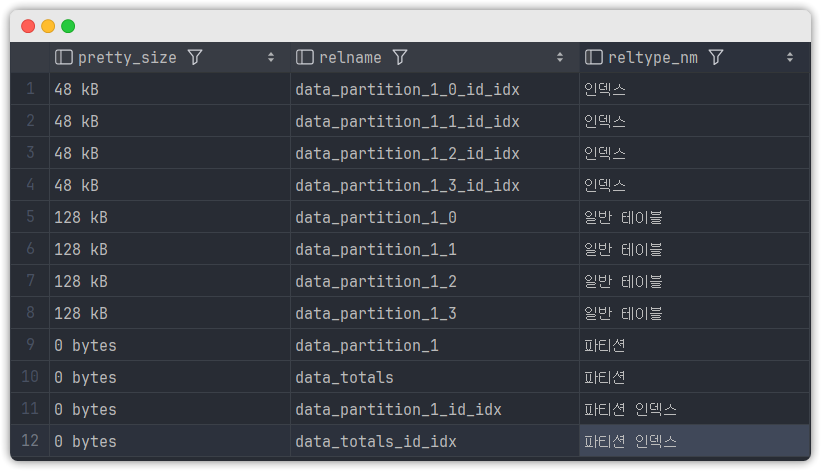Click cell data_partition_1_2 in relname
Screen dimensions: 821x471
coord(435,281)
